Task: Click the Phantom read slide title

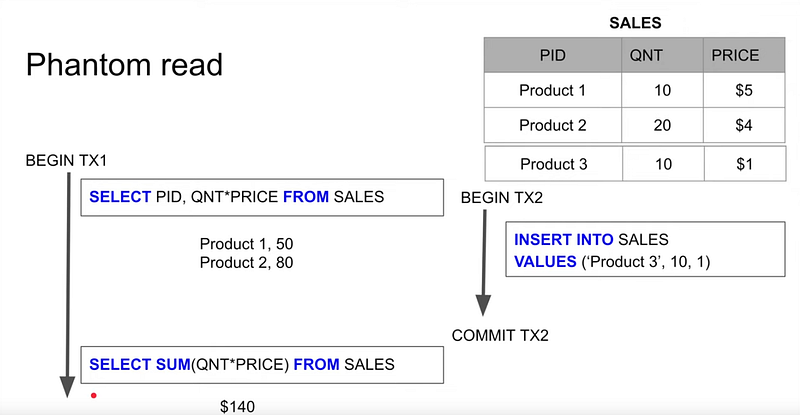Action: 124,65
